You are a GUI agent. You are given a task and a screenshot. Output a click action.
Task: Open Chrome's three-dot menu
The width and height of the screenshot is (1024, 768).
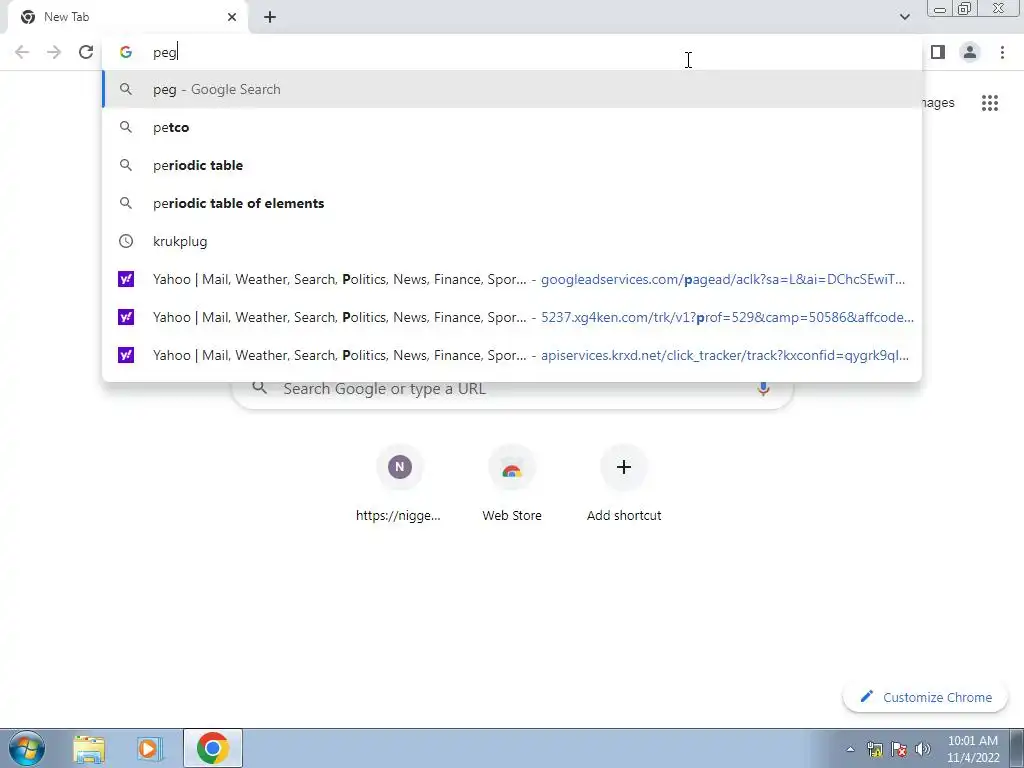coord(1002,52)
